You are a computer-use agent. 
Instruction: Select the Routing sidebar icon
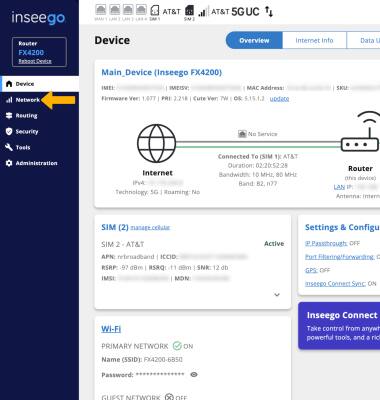[9, 116]
